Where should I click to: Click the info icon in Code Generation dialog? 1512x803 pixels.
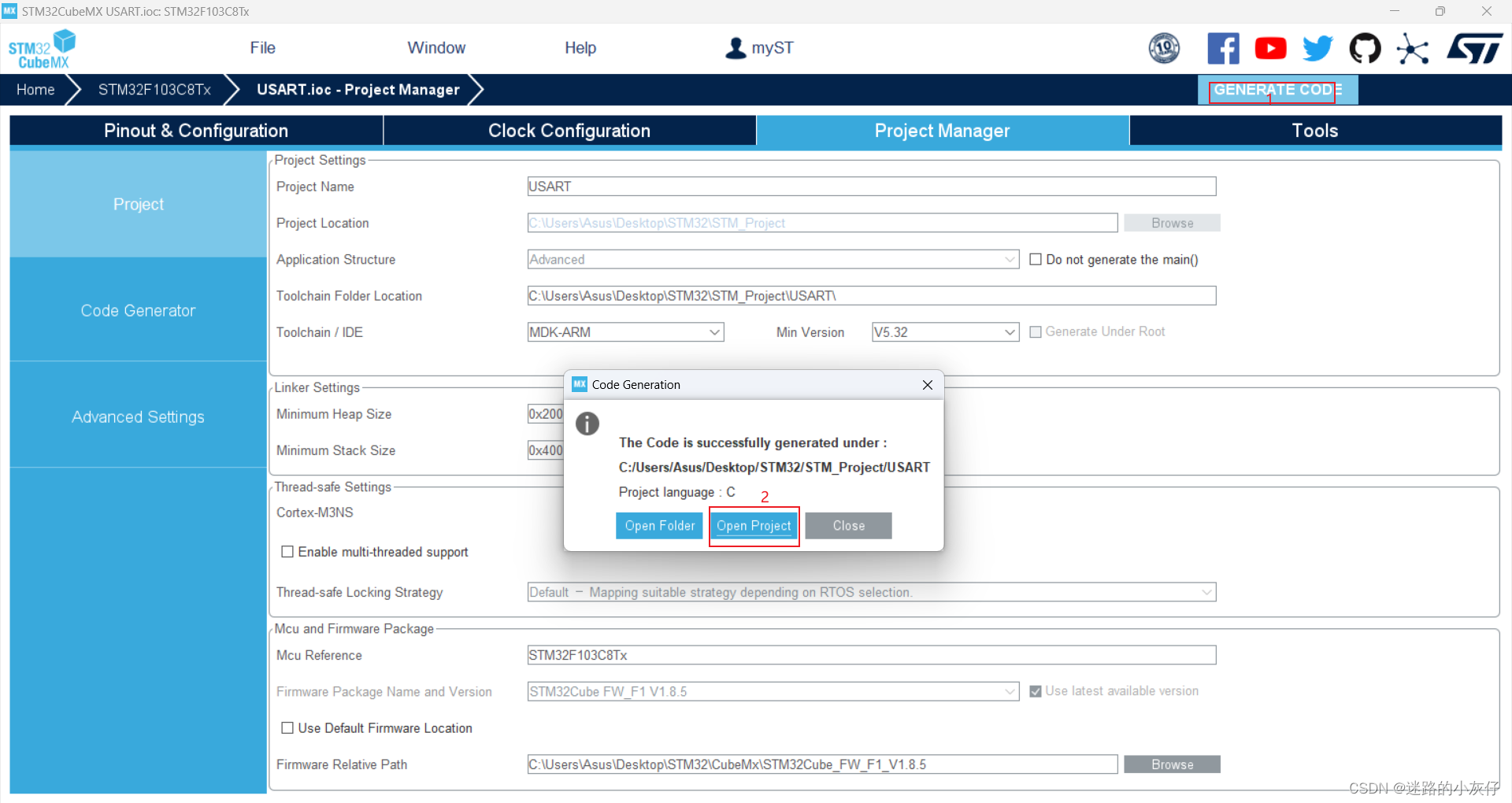coord(587,424)
